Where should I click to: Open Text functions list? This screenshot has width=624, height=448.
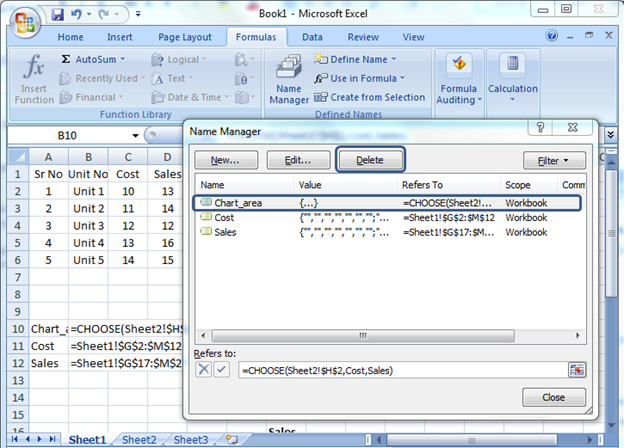click(172, 78)
